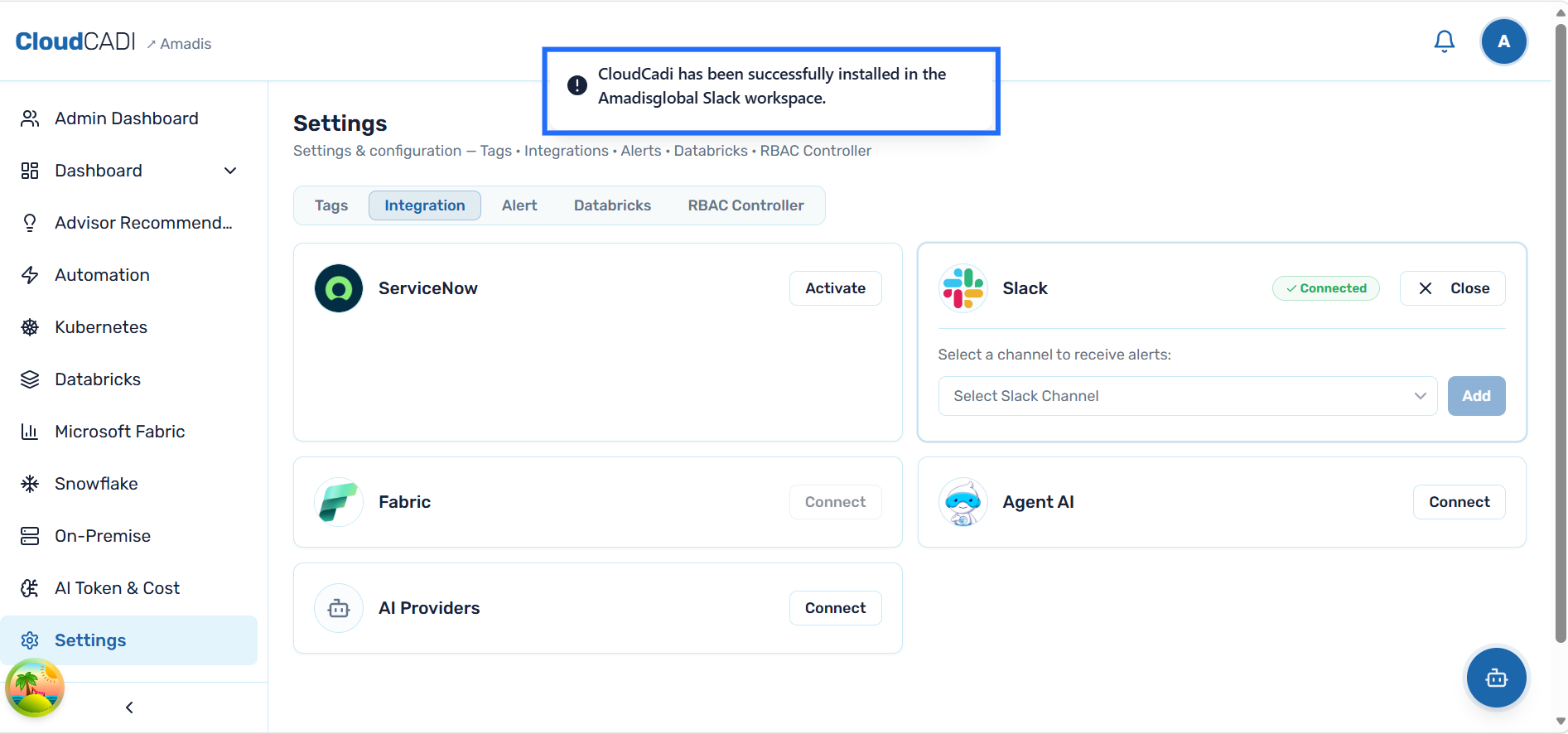Click the Advisor Recommendations lightbulb icon
This screenshot has width=1568, height=734.
coord(30,223)
